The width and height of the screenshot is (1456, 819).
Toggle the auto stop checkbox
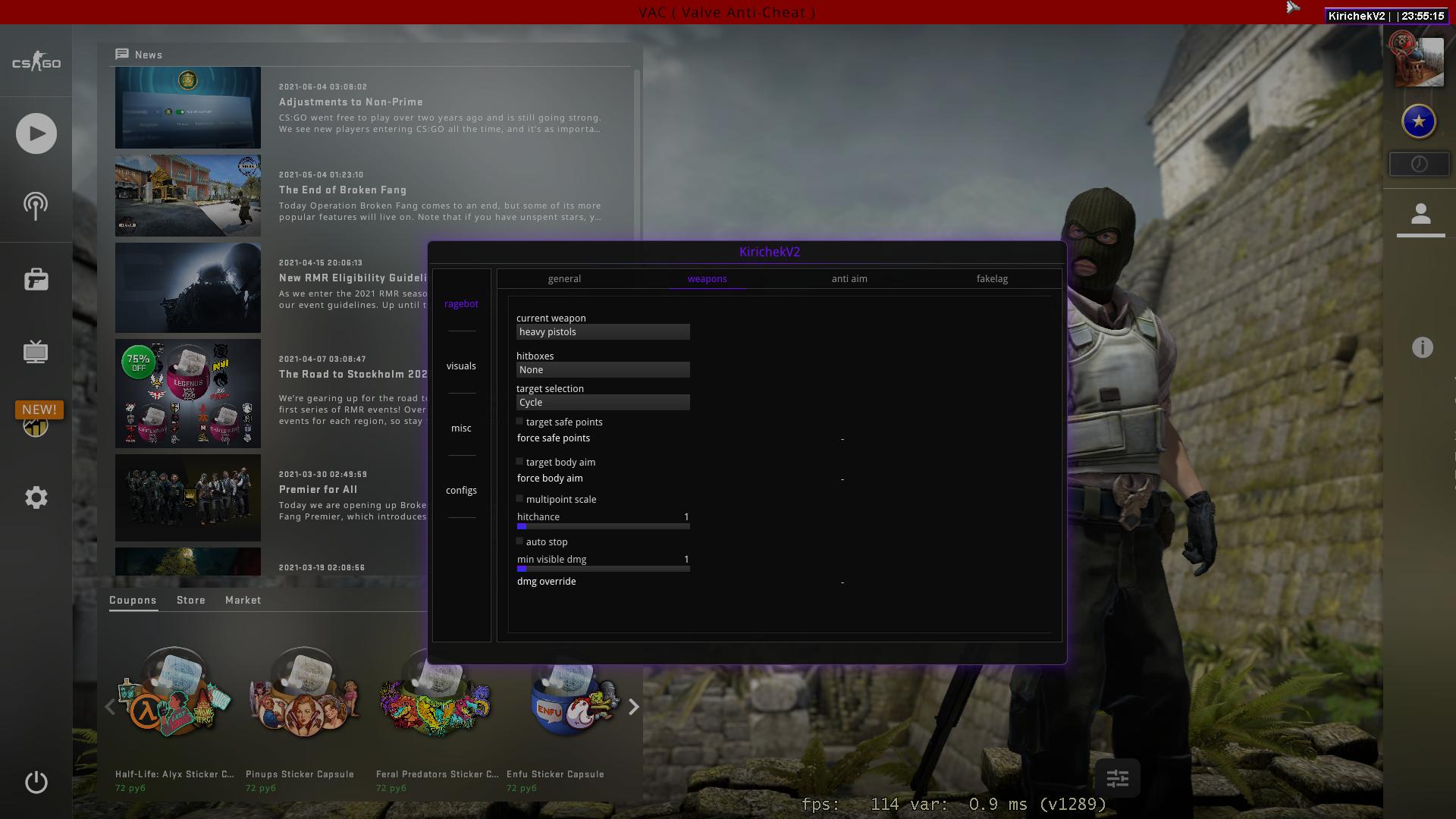click(x=520, y=541)
